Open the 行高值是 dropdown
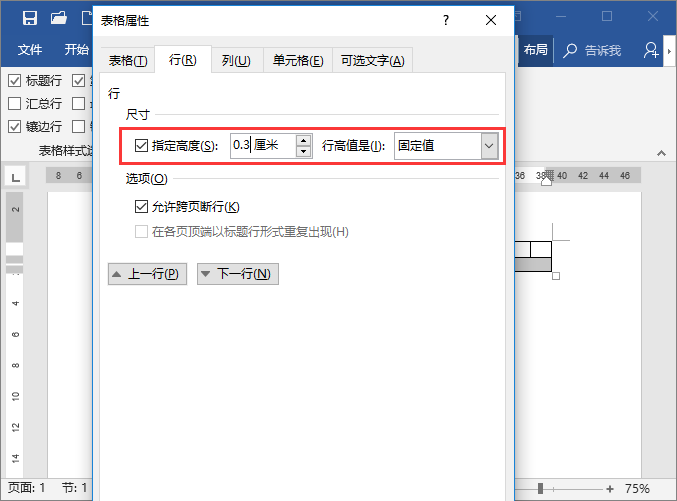 [489, 146]
